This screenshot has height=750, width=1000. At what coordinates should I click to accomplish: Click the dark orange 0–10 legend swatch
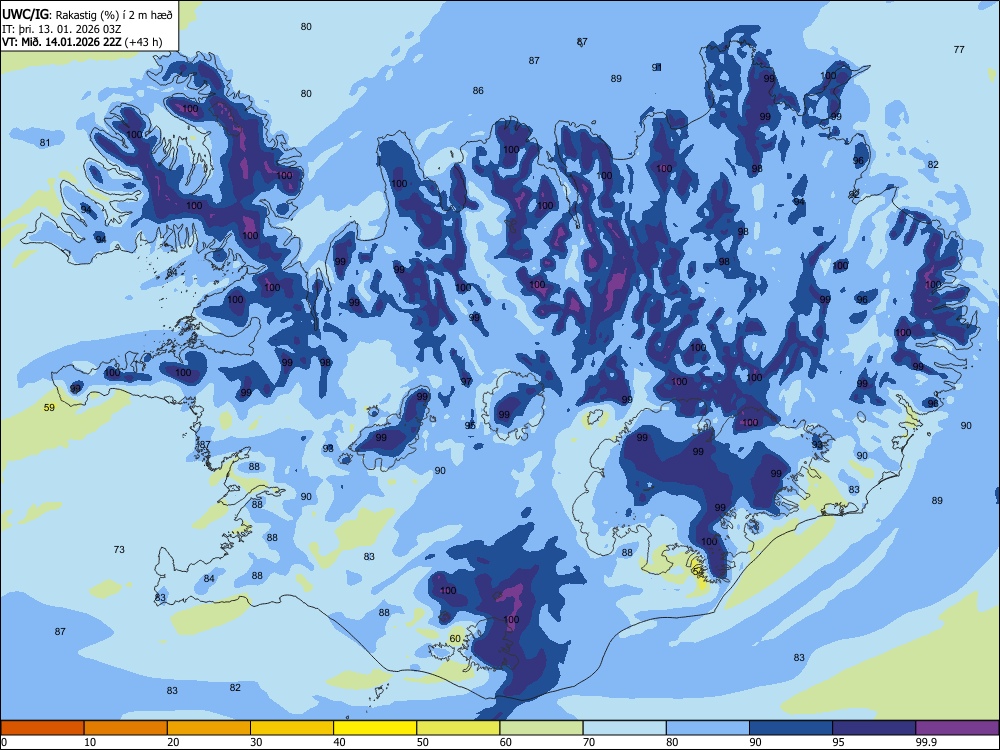(x=42, y=728)
